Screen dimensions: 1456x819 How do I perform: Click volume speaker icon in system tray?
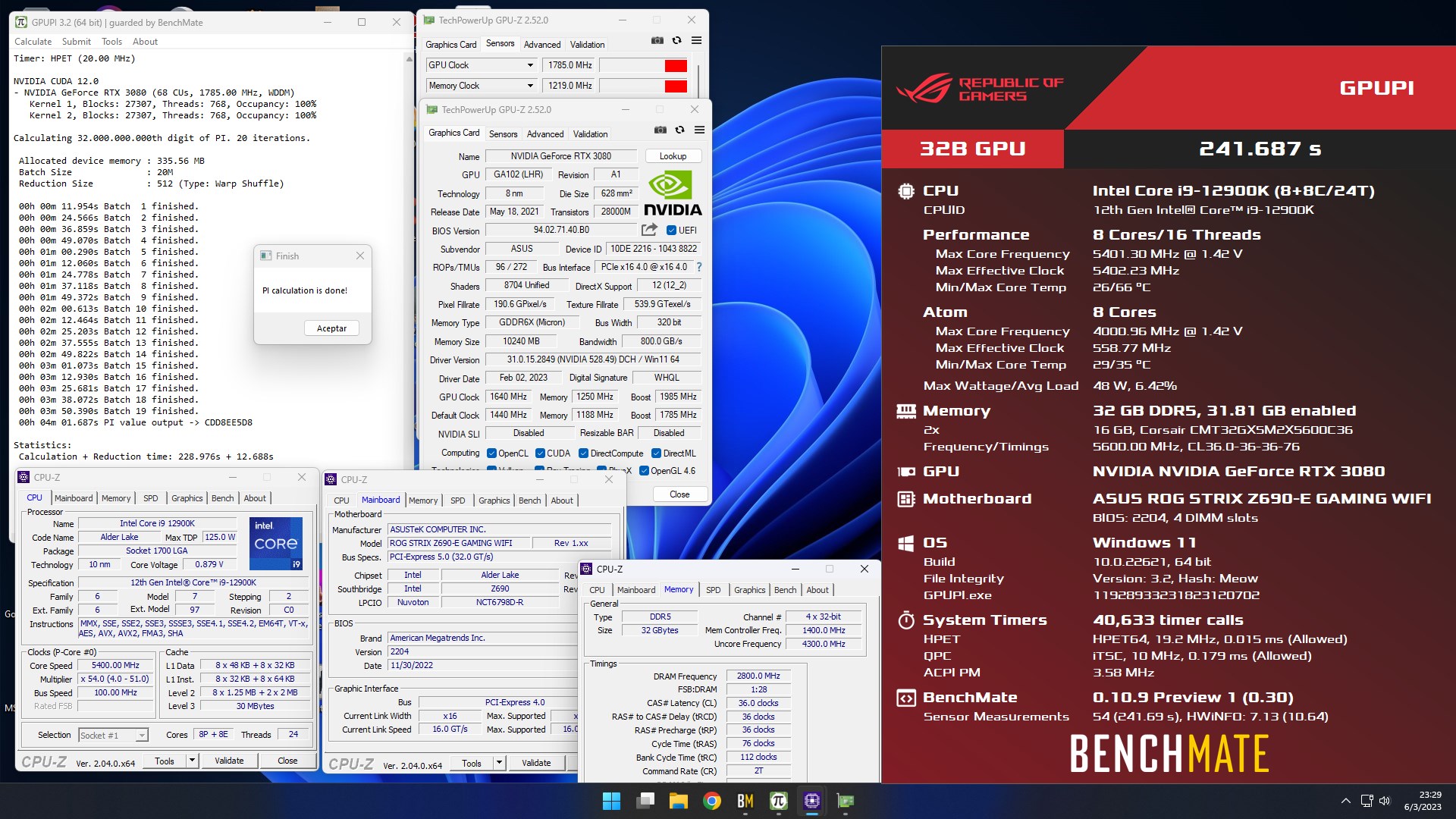(x=1385, y=801)
